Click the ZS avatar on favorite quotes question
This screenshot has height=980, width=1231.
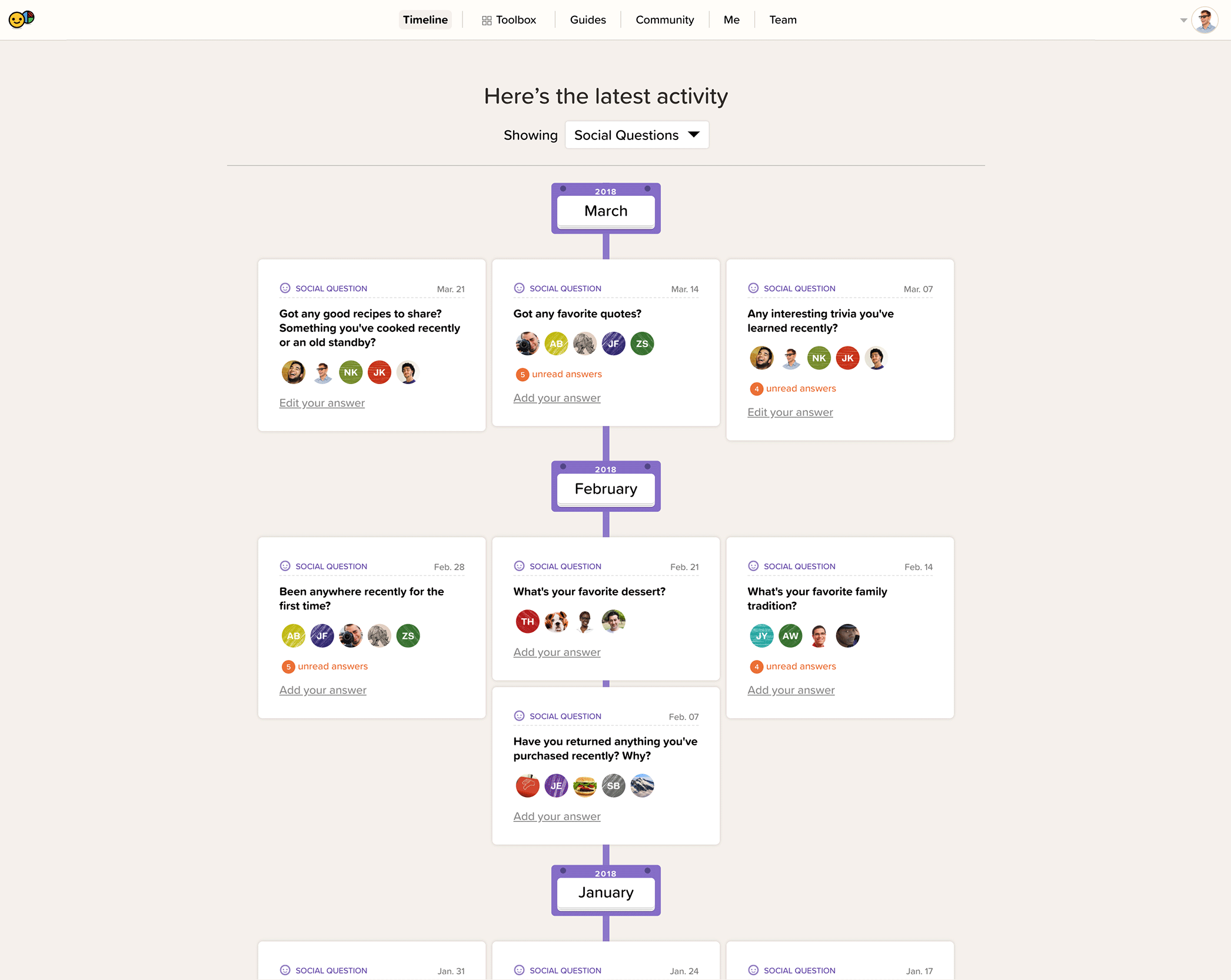point(641,344)
